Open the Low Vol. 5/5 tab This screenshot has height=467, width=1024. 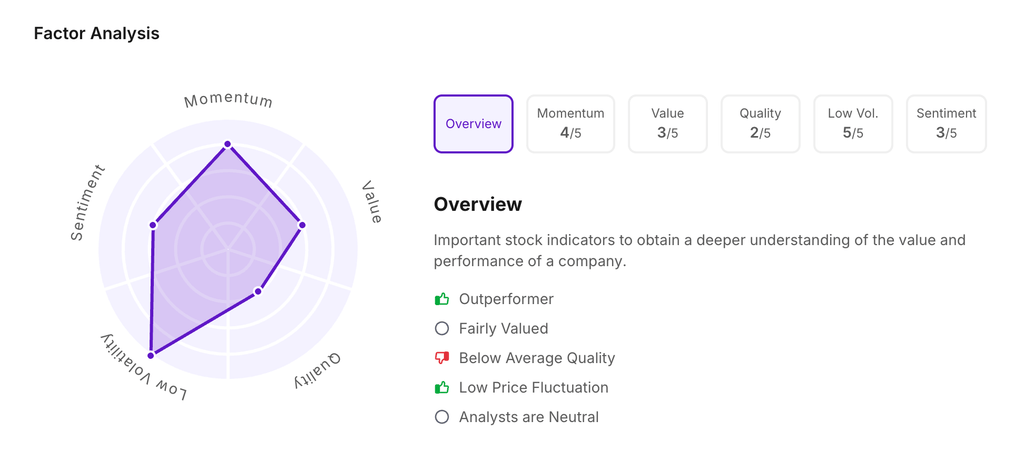coord(853,124)
